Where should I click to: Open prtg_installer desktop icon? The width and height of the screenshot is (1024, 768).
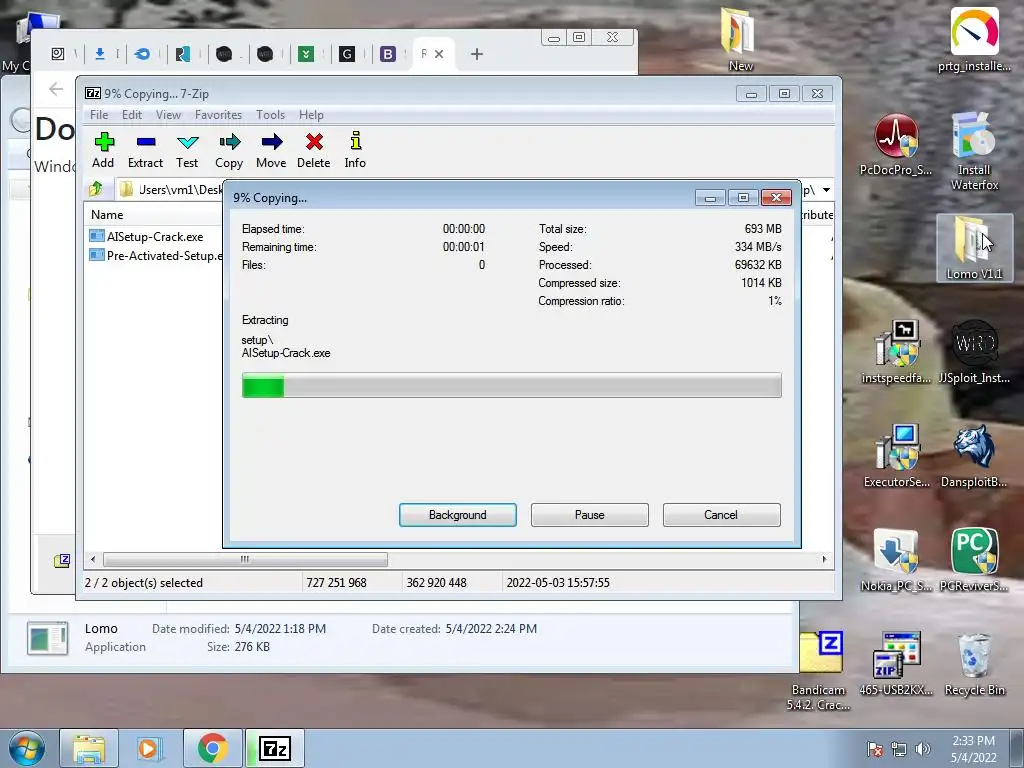pyautogui.click(x=974, y=39)
